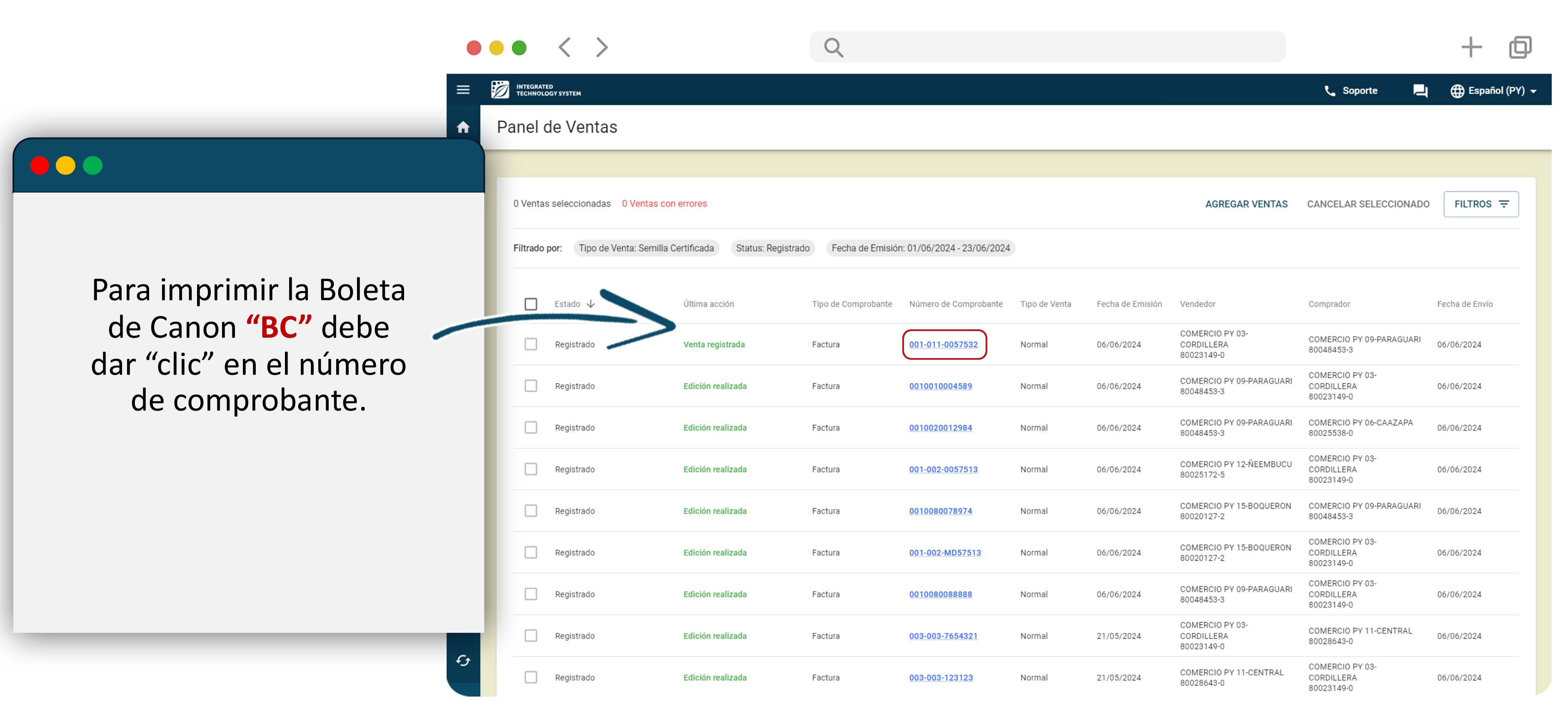Toggle the select-all checkbox in header
Screen dimensions: 1568x712
coord(531,304)
